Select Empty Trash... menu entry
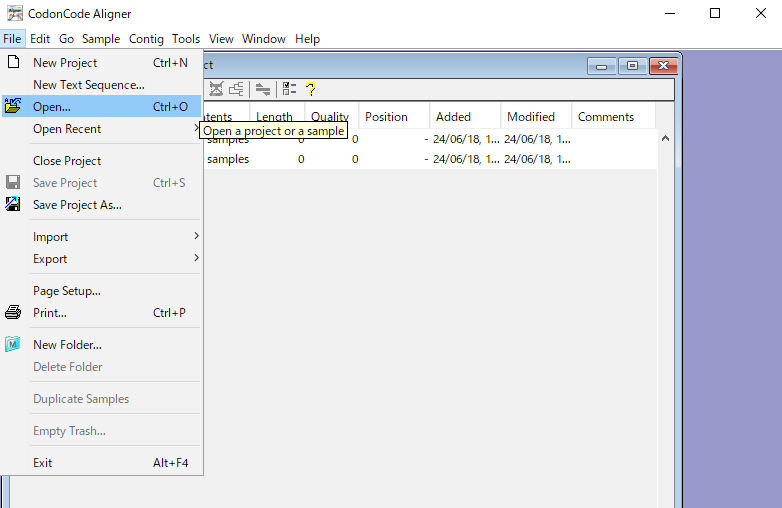This screenshot has height=508, width=782. point(102,431)
